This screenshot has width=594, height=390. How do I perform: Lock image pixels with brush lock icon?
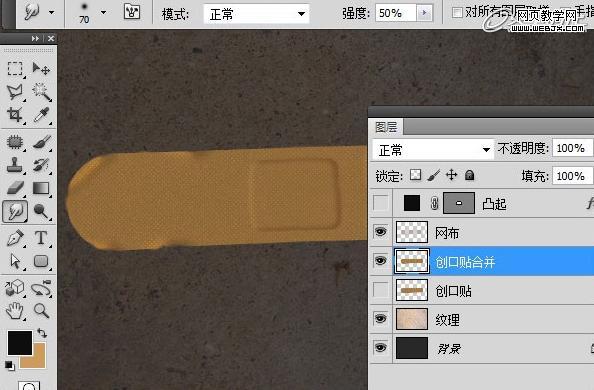pos(434,175)
